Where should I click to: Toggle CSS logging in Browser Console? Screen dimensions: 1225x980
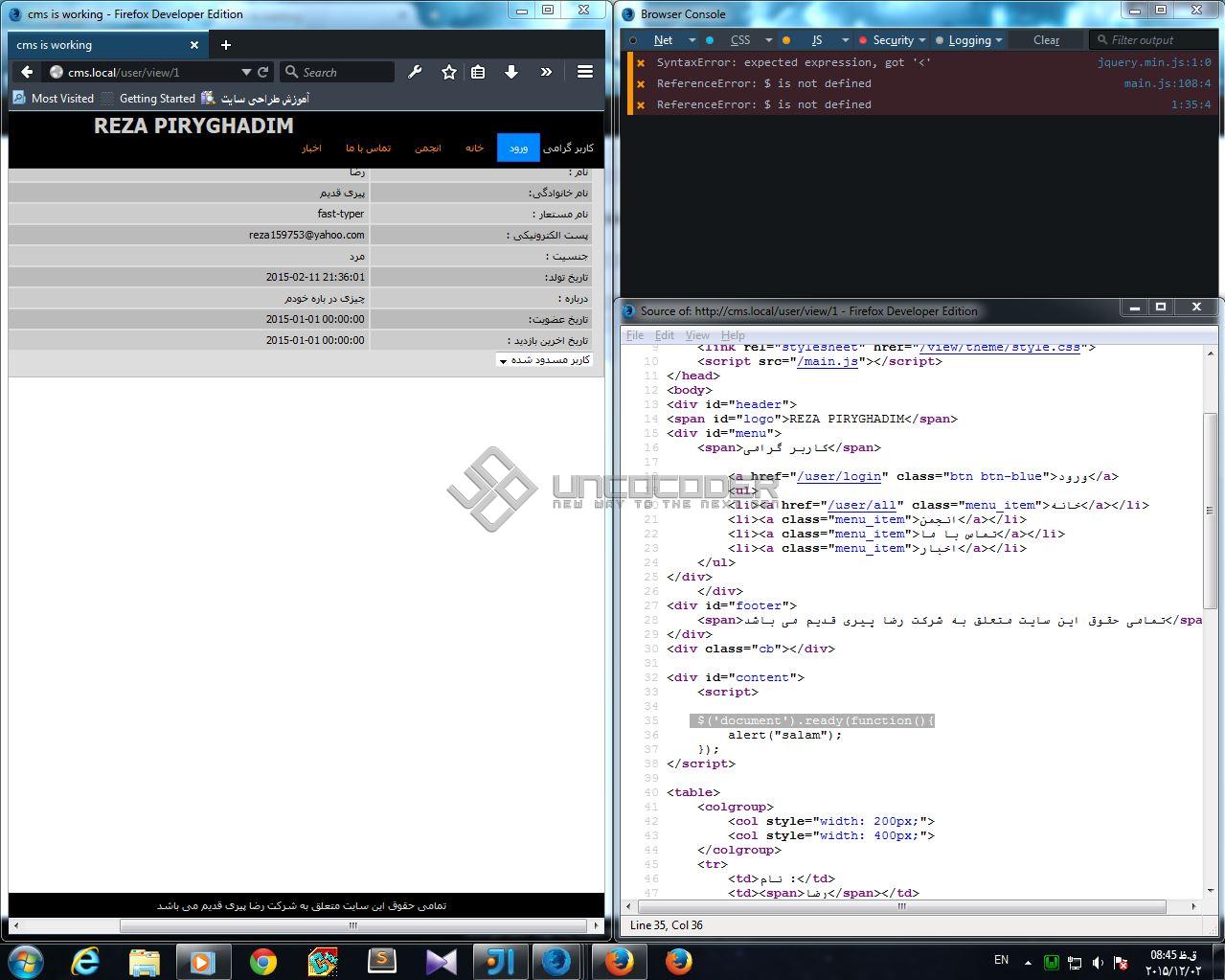click(x=739, y=40)
